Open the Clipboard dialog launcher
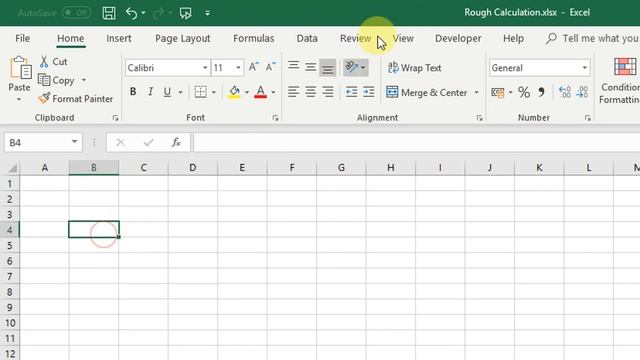Image resolution: width=640 pixels, height=360 pixels. pyautogui.click(x=115, y=118)
